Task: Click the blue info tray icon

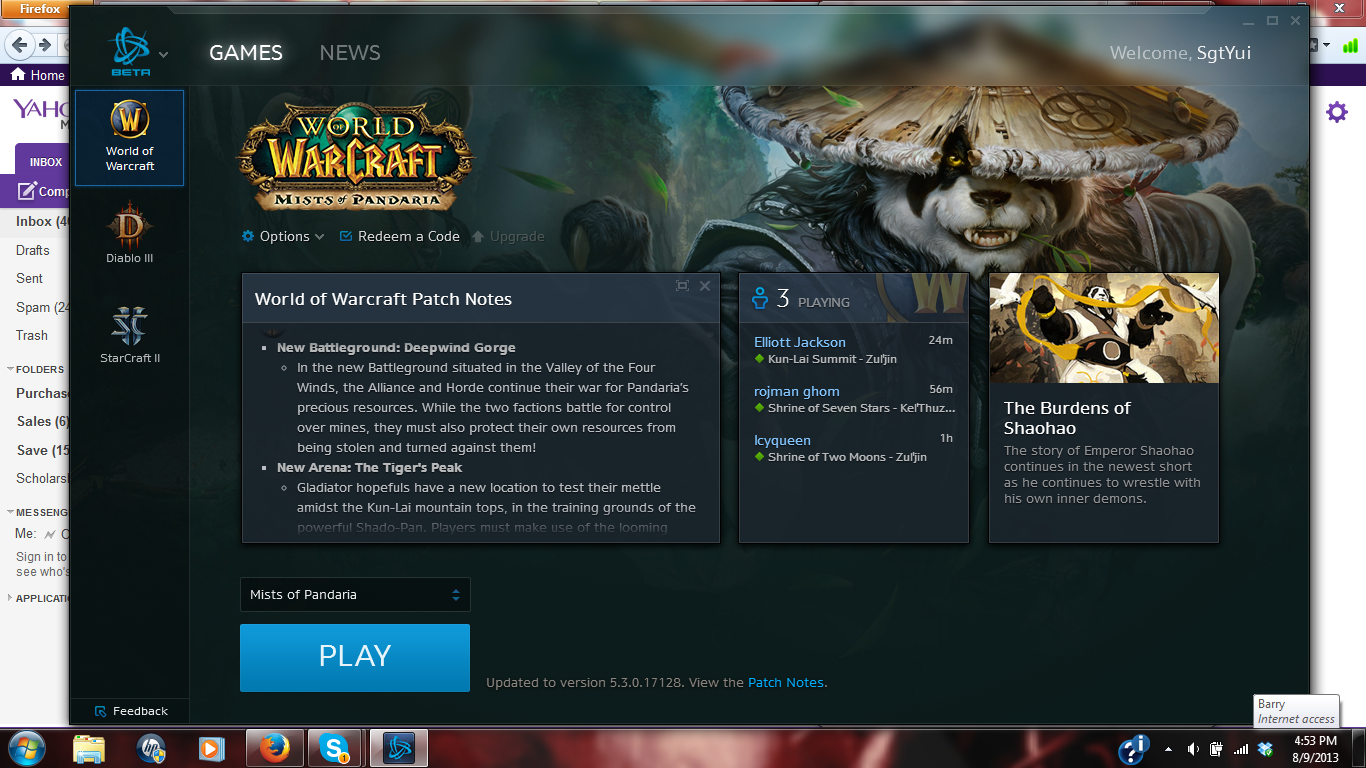Action: click(1133, 749)
